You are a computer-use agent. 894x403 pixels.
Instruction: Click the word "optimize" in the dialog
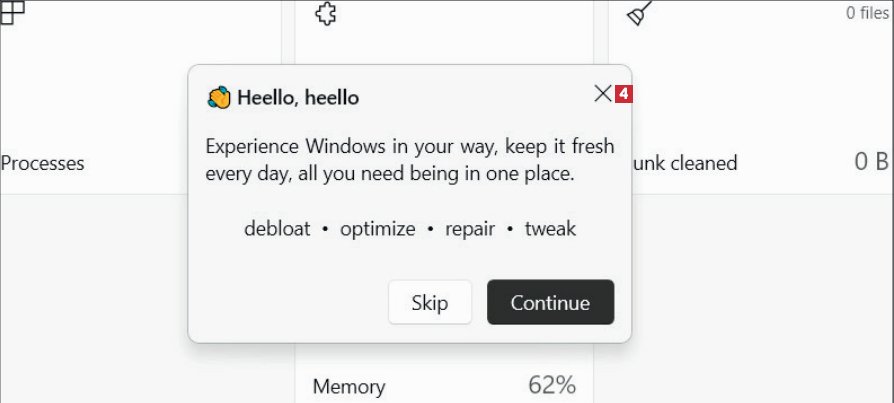[377, 228]
